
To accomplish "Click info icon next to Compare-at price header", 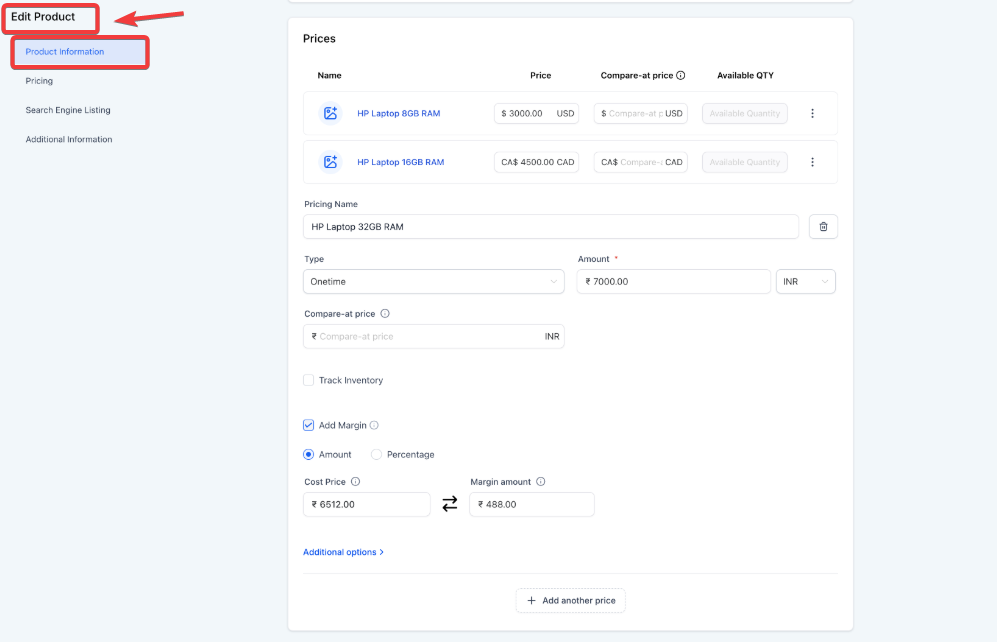I will (x=681, y=75).
